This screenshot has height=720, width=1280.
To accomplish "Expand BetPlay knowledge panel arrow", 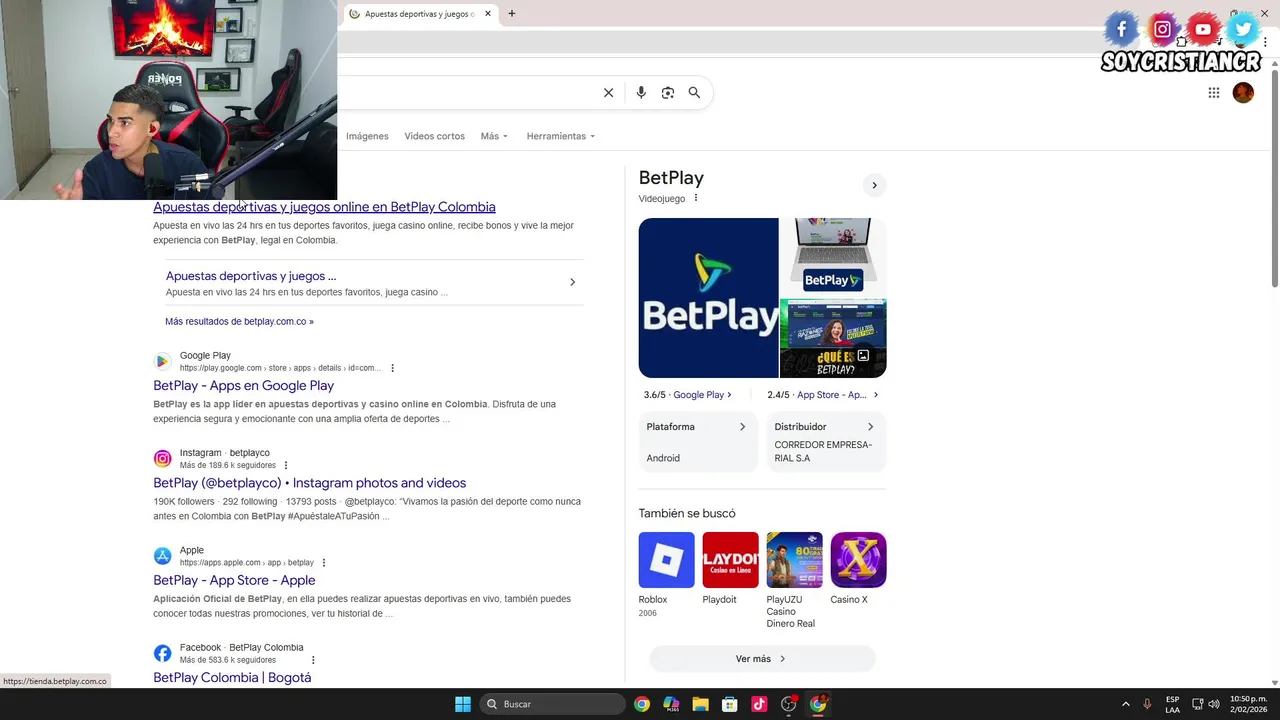I will (874, 185).
